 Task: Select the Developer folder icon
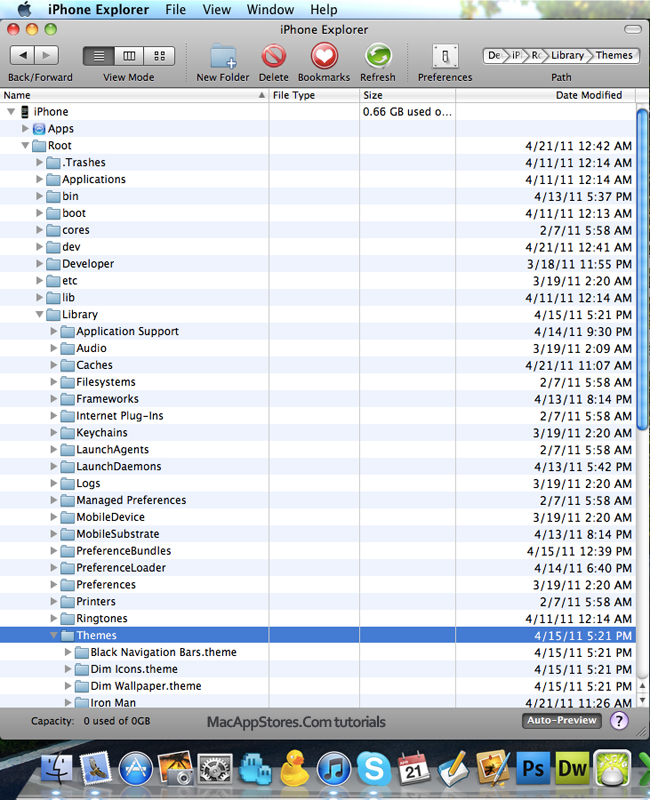53,264
